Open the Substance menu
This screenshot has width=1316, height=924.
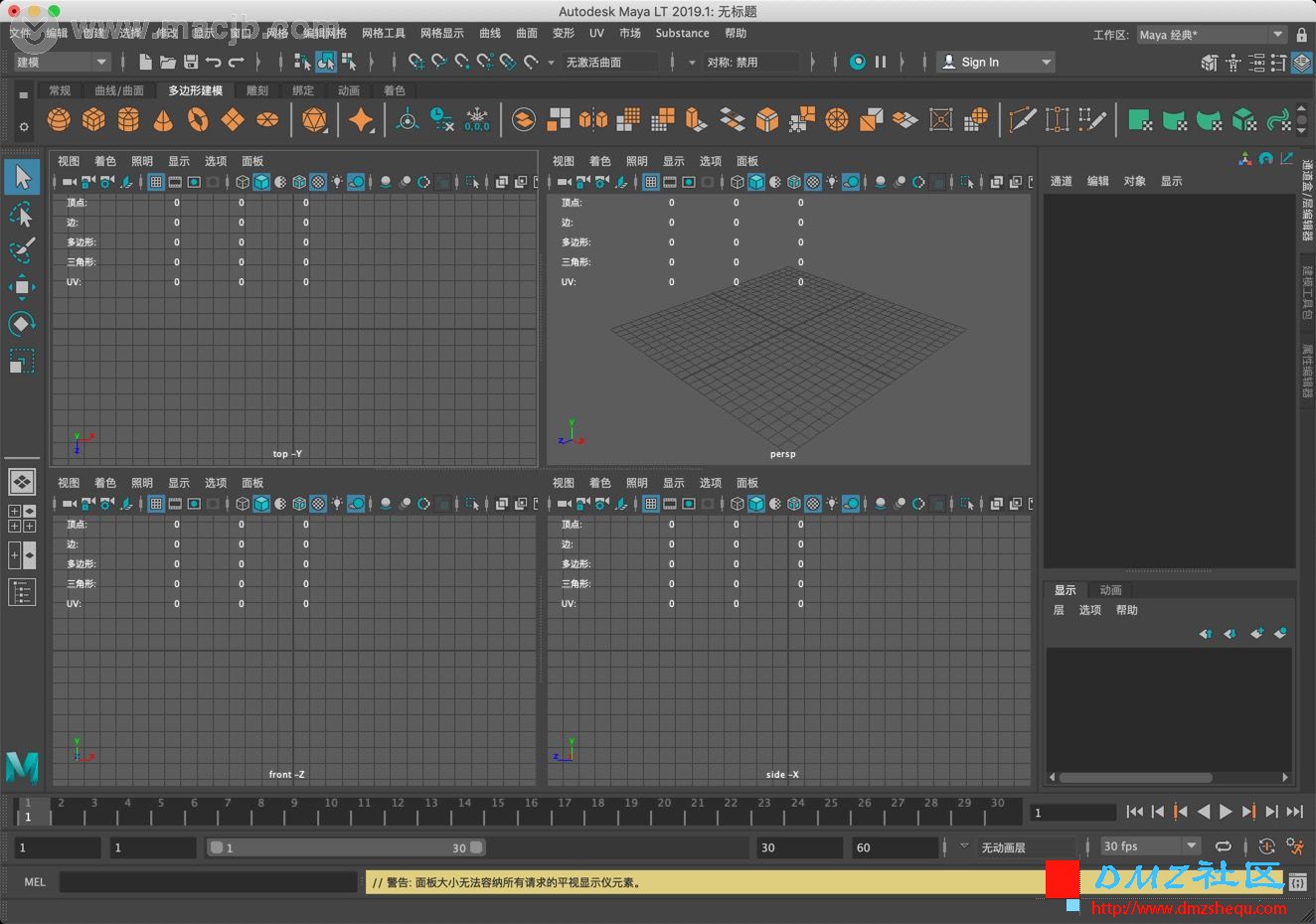682,33
